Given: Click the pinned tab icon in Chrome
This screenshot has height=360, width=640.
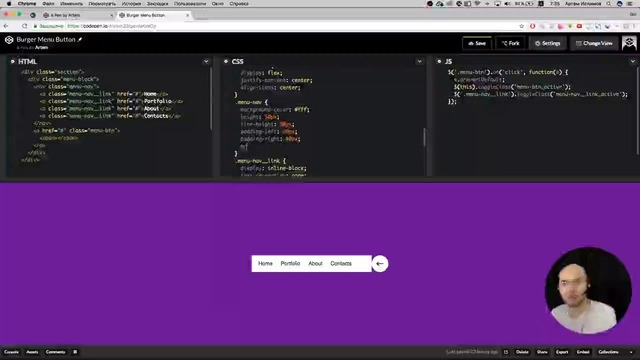Looking at the screenshot, I should pyautogui.click(x=33, y=15).
